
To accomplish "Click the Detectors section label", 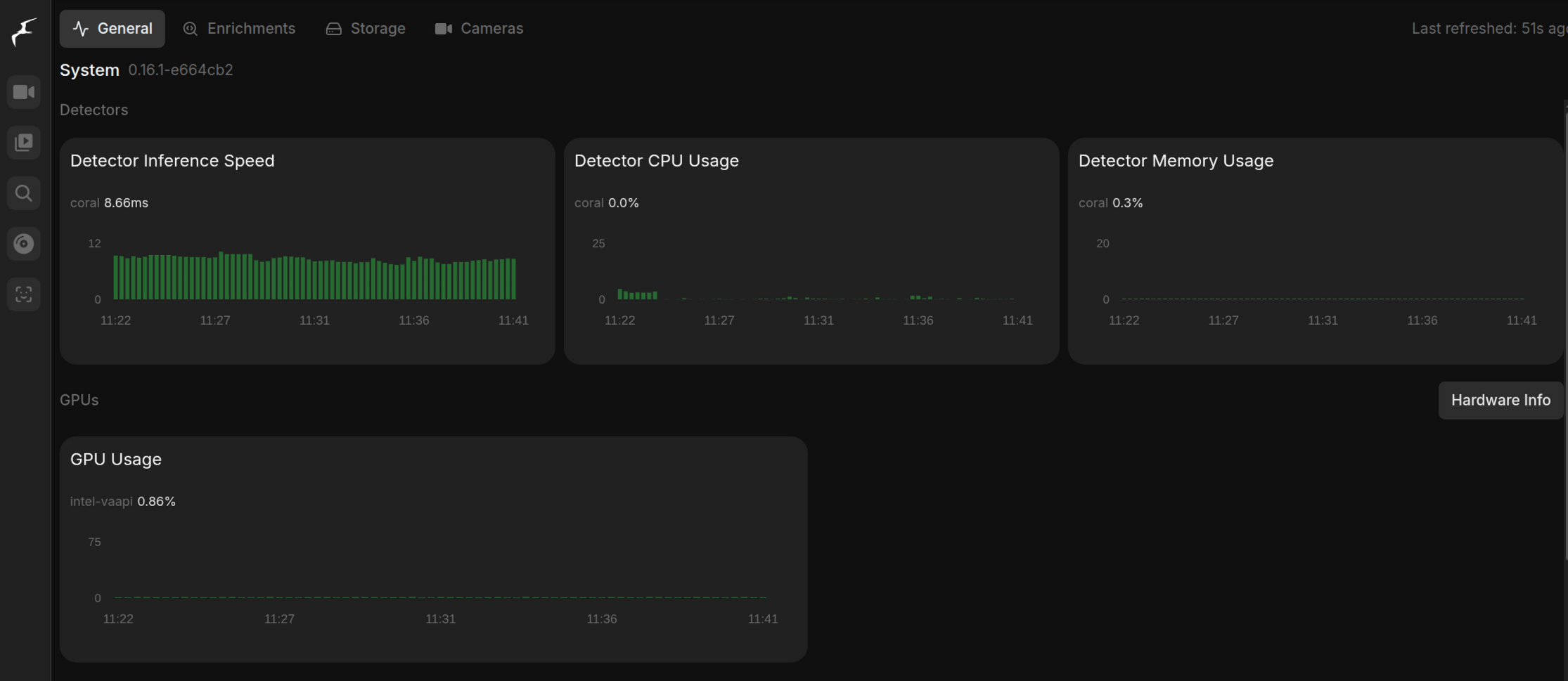I will [x=94, y=110].
